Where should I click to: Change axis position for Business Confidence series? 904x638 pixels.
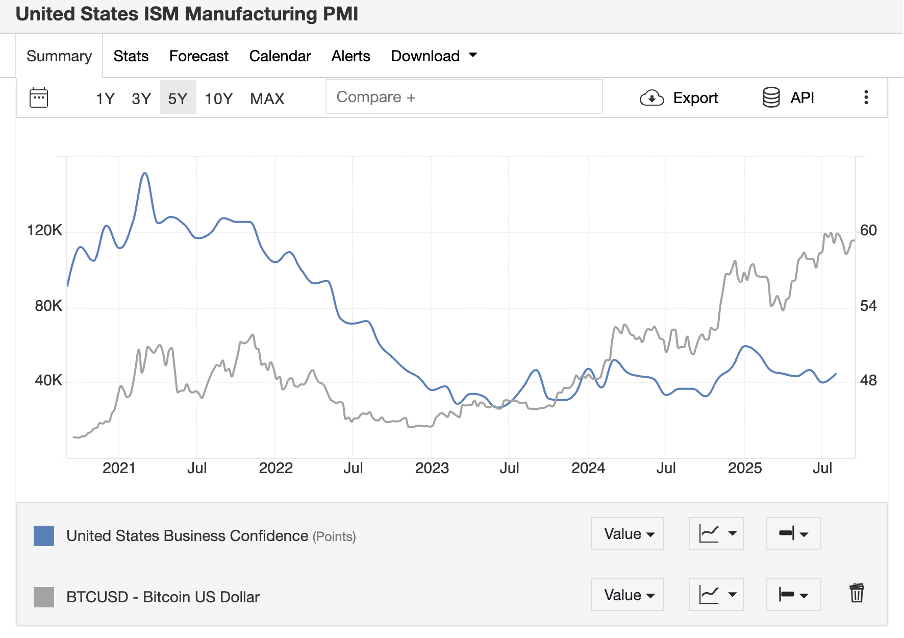pyautogui.click(x=792, y=534)
